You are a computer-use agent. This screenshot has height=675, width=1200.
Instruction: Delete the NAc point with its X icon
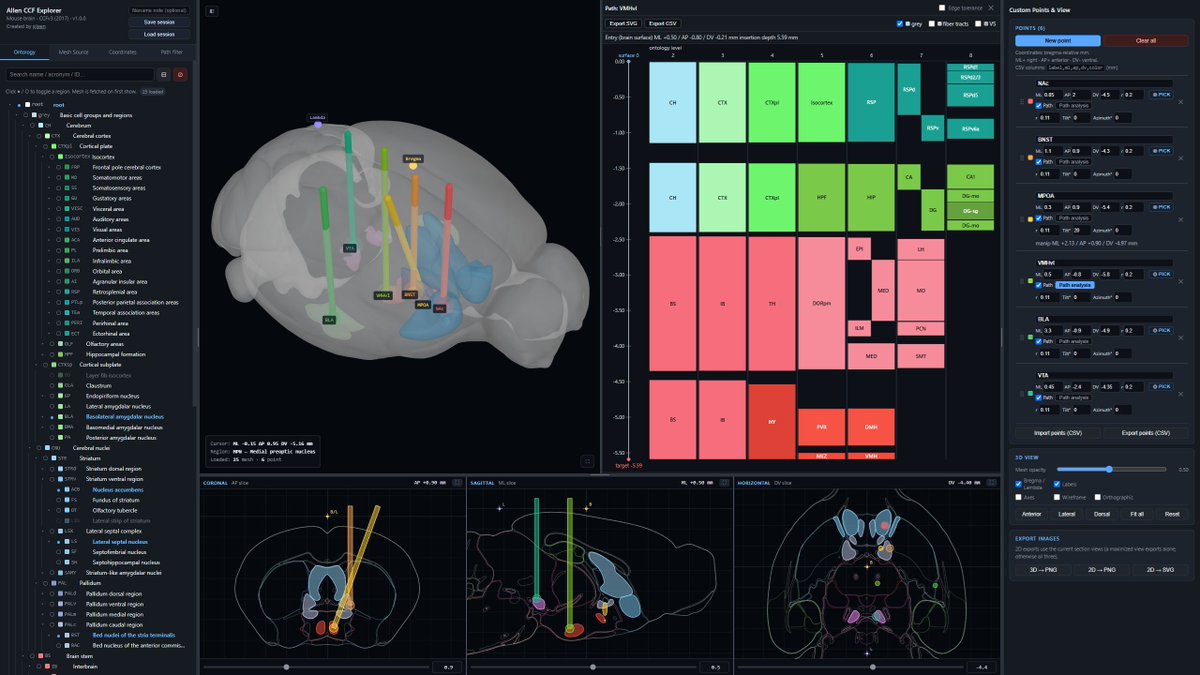tap(1181, 102)
